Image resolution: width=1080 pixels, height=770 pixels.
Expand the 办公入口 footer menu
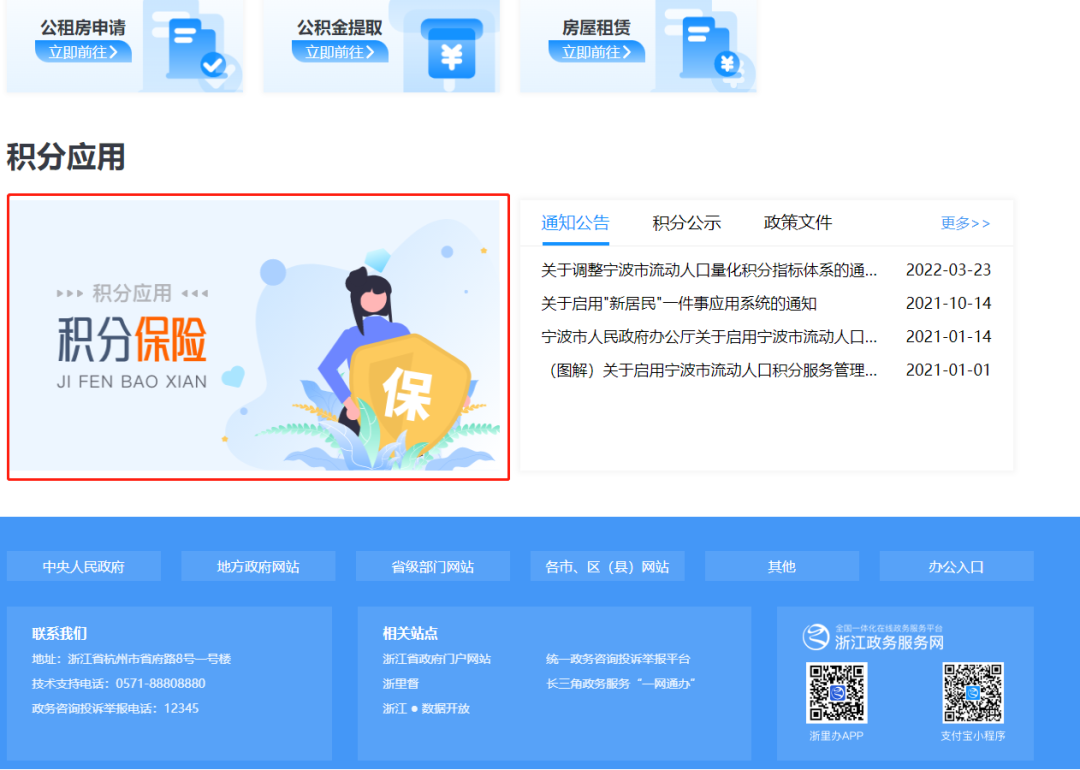pyautogui.click(x=957, y=566)
